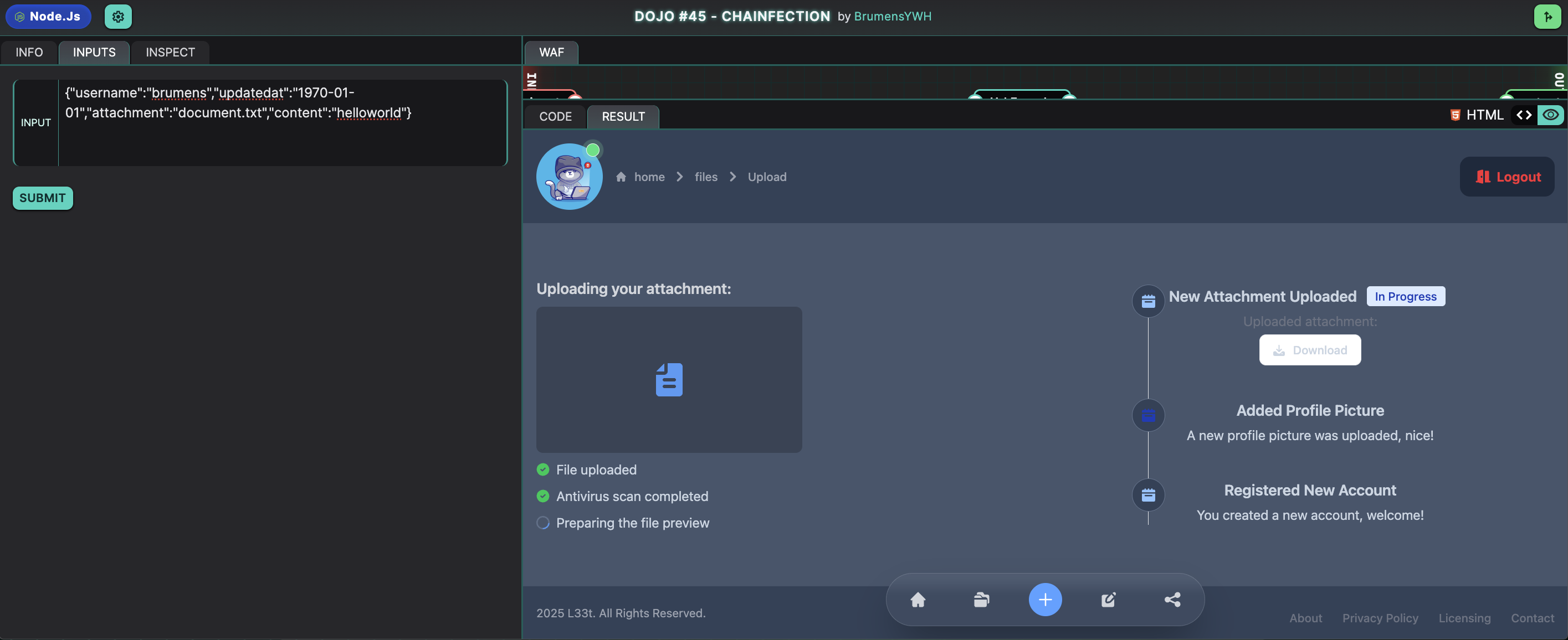Switch to source code brackets view
The image size is (1568, 640).
click(1524, 115)
